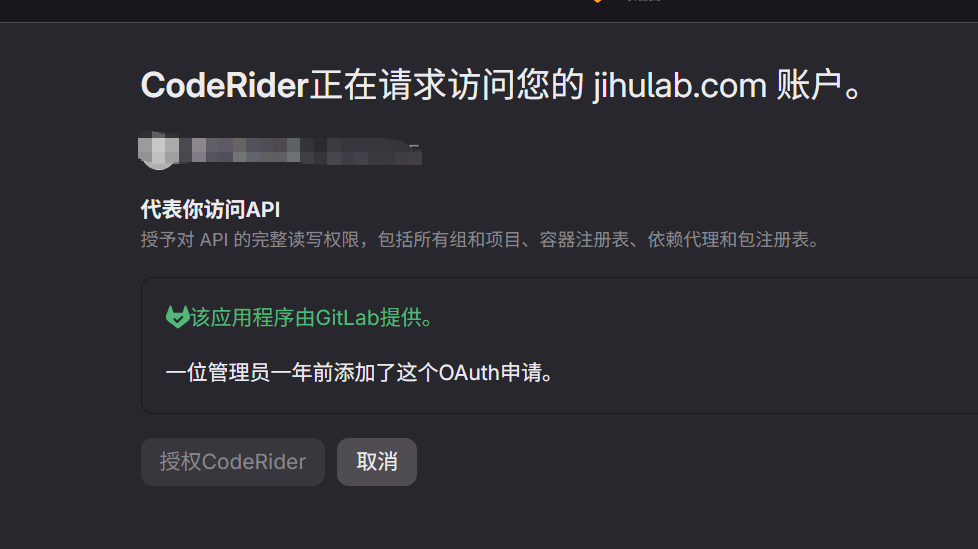Click the blurred round user avatar

(158, 150)
